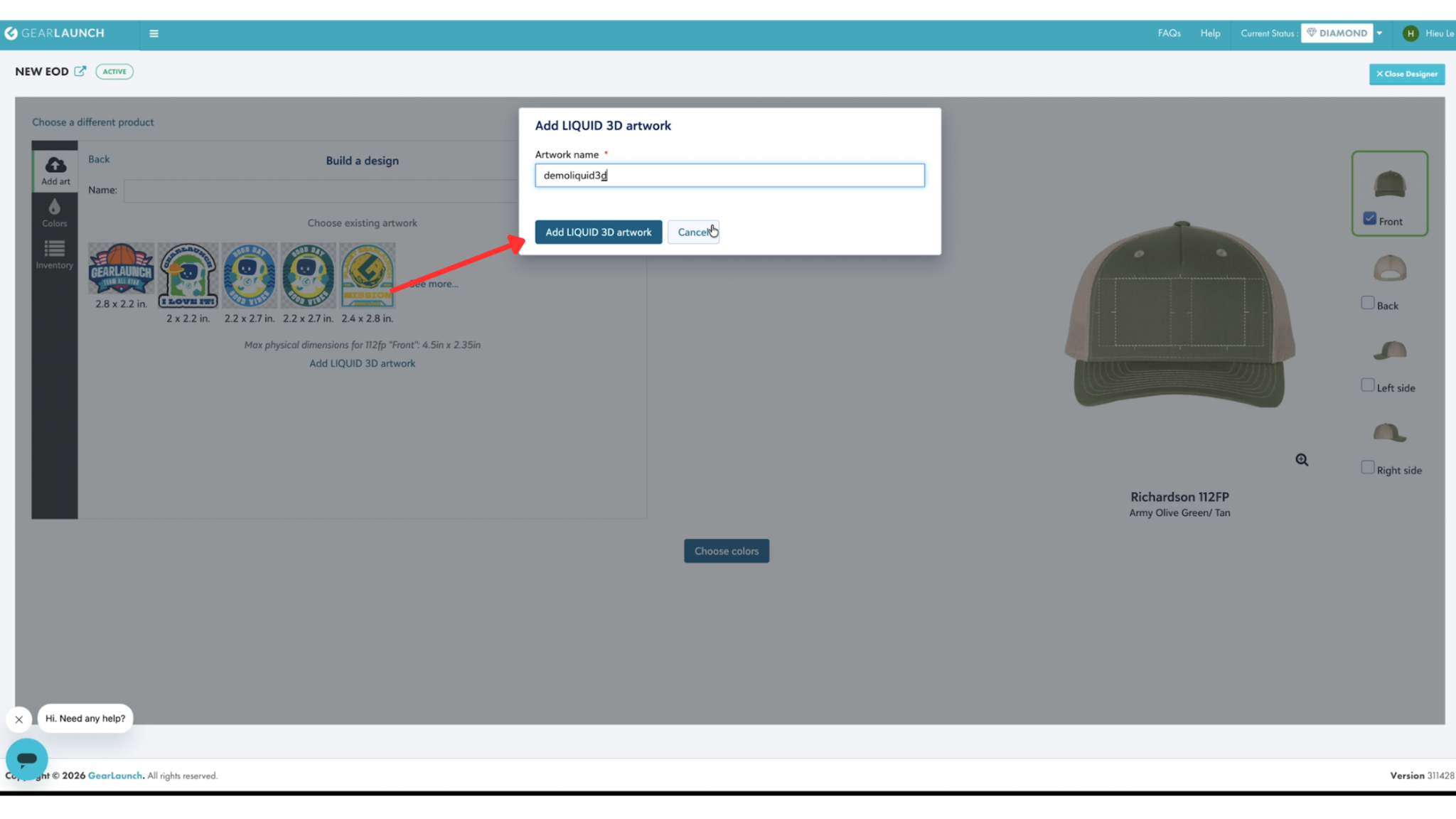Expand the DIAMOND status dropdown arrow
The image size is (1456, 819).
tap(1379, 33)
